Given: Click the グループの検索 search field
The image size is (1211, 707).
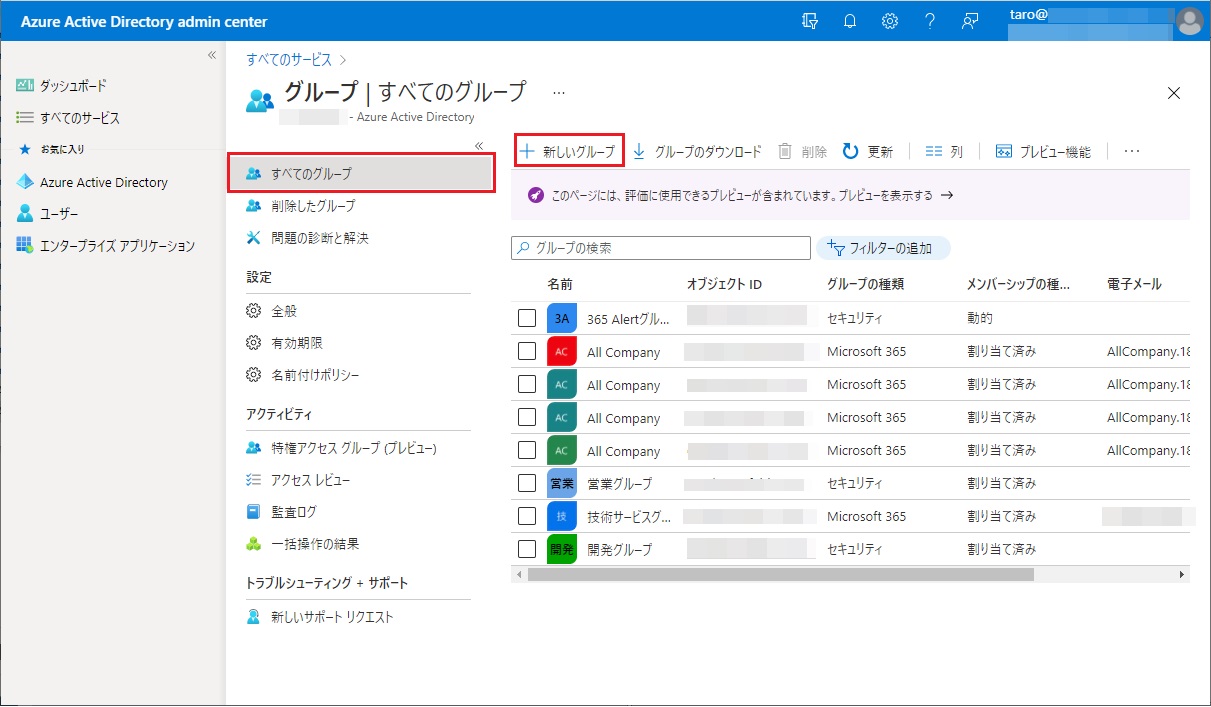Looking at the screenshot, I should [x=661, y=248].
